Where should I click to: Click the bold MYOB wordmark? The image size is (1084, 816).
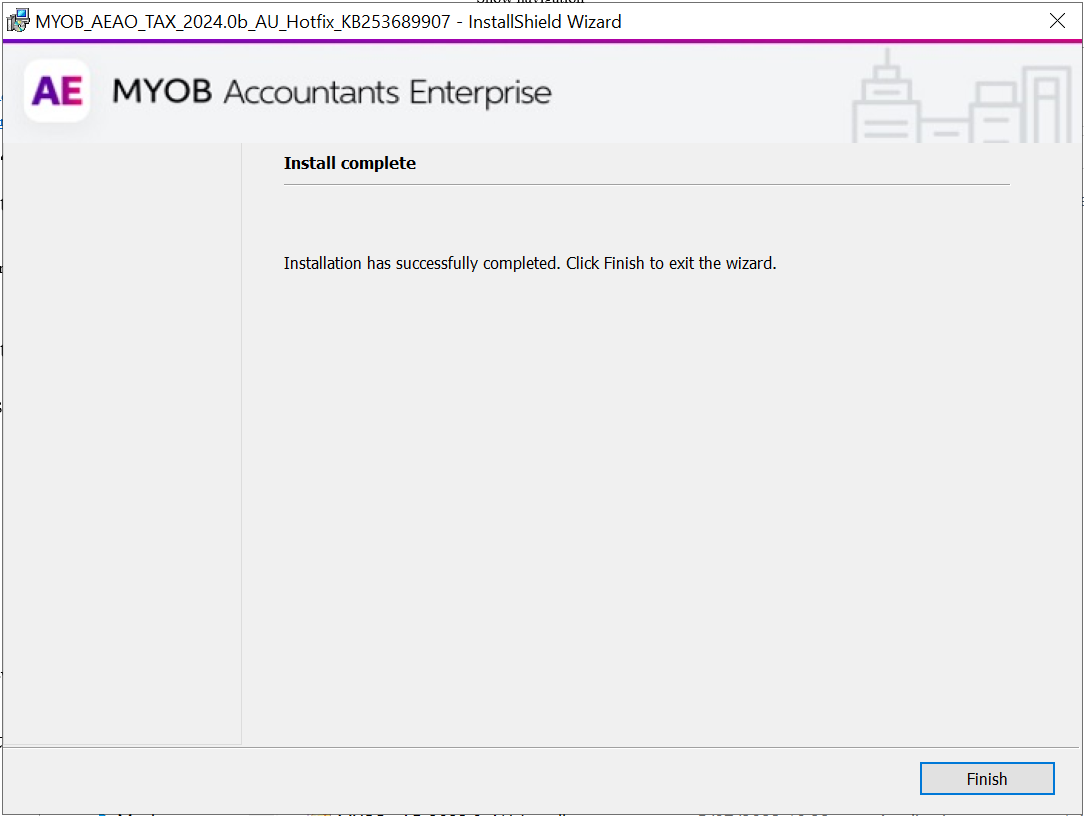(x=162, y=92)
